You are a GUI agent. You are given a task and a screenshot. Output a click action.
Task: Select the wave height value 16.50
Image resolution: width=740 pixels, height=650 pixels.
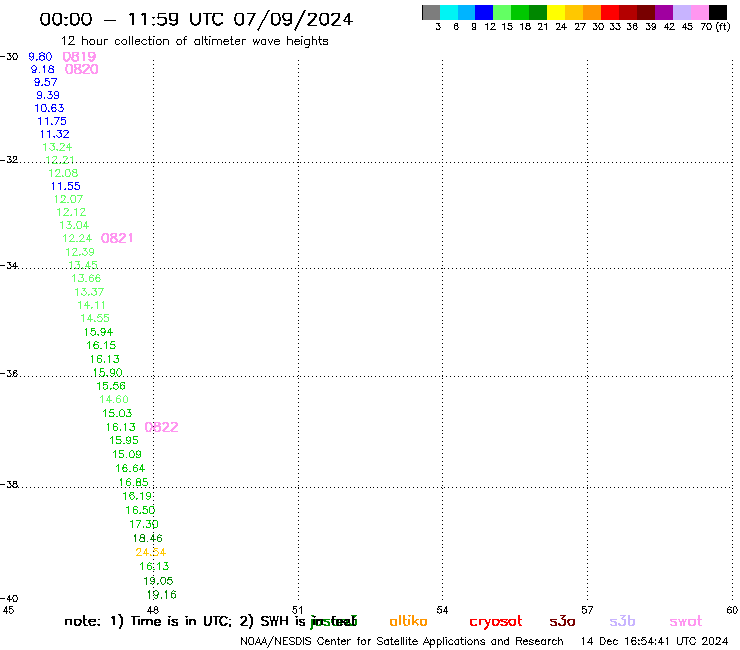tap(140, 510)
